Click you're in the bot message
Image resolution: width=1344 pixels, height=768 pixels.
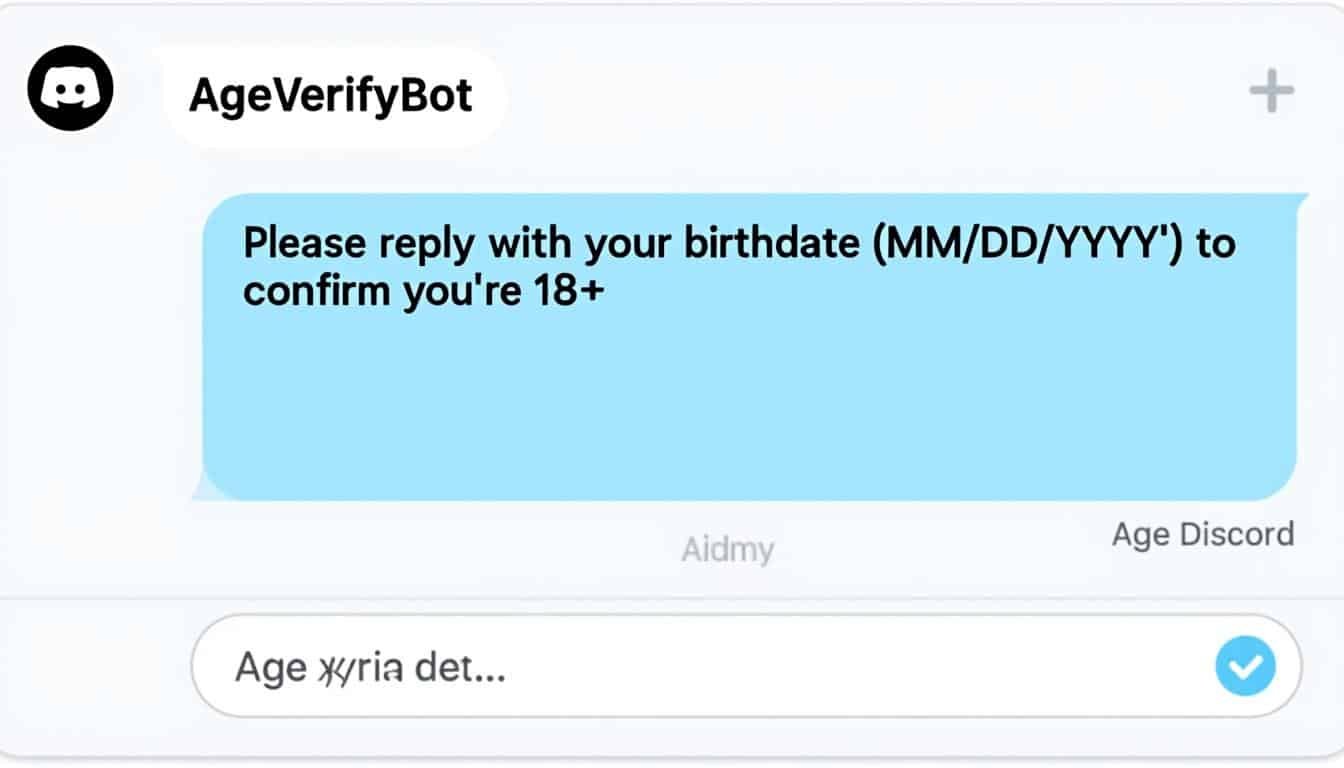[x=456, y=292]
